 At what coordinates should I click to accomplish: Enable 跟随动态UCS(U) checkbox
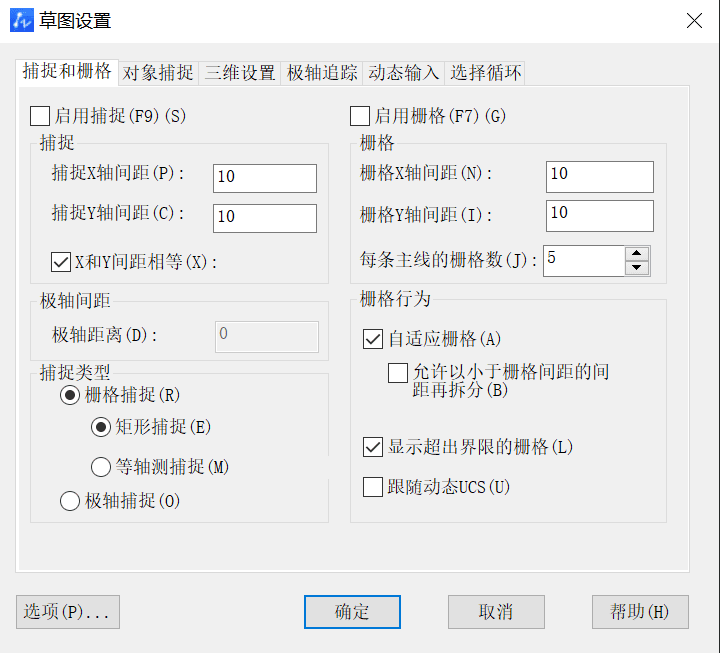[x=373, y=487]
